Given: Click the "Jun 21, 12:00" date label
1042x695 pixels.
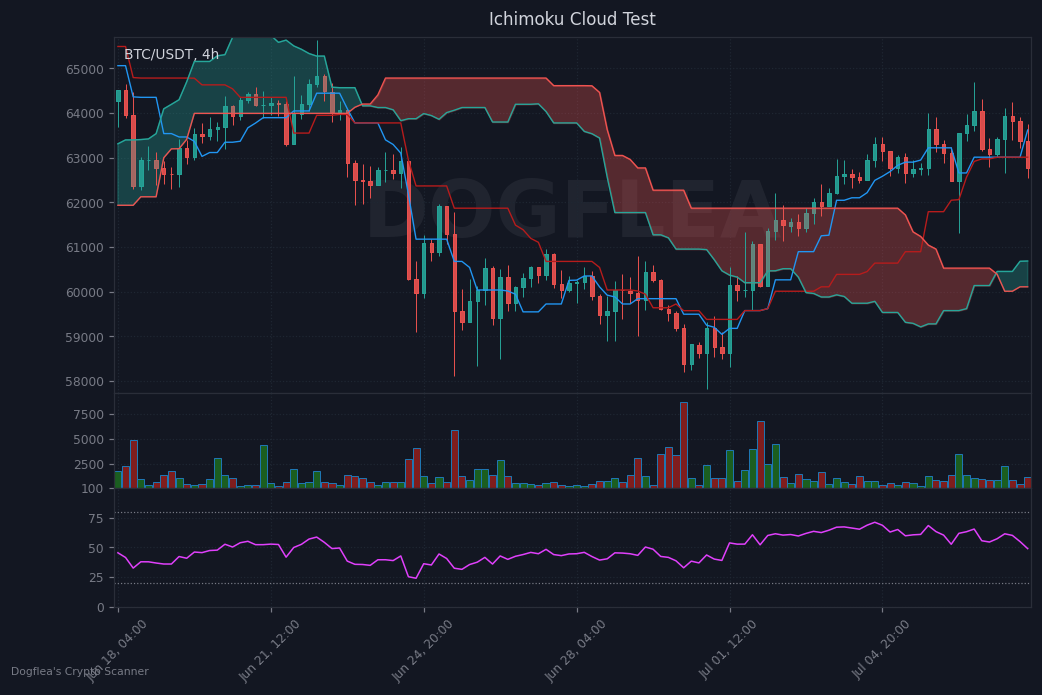Looking at the screenshot, I should click(x=269, y=651).
